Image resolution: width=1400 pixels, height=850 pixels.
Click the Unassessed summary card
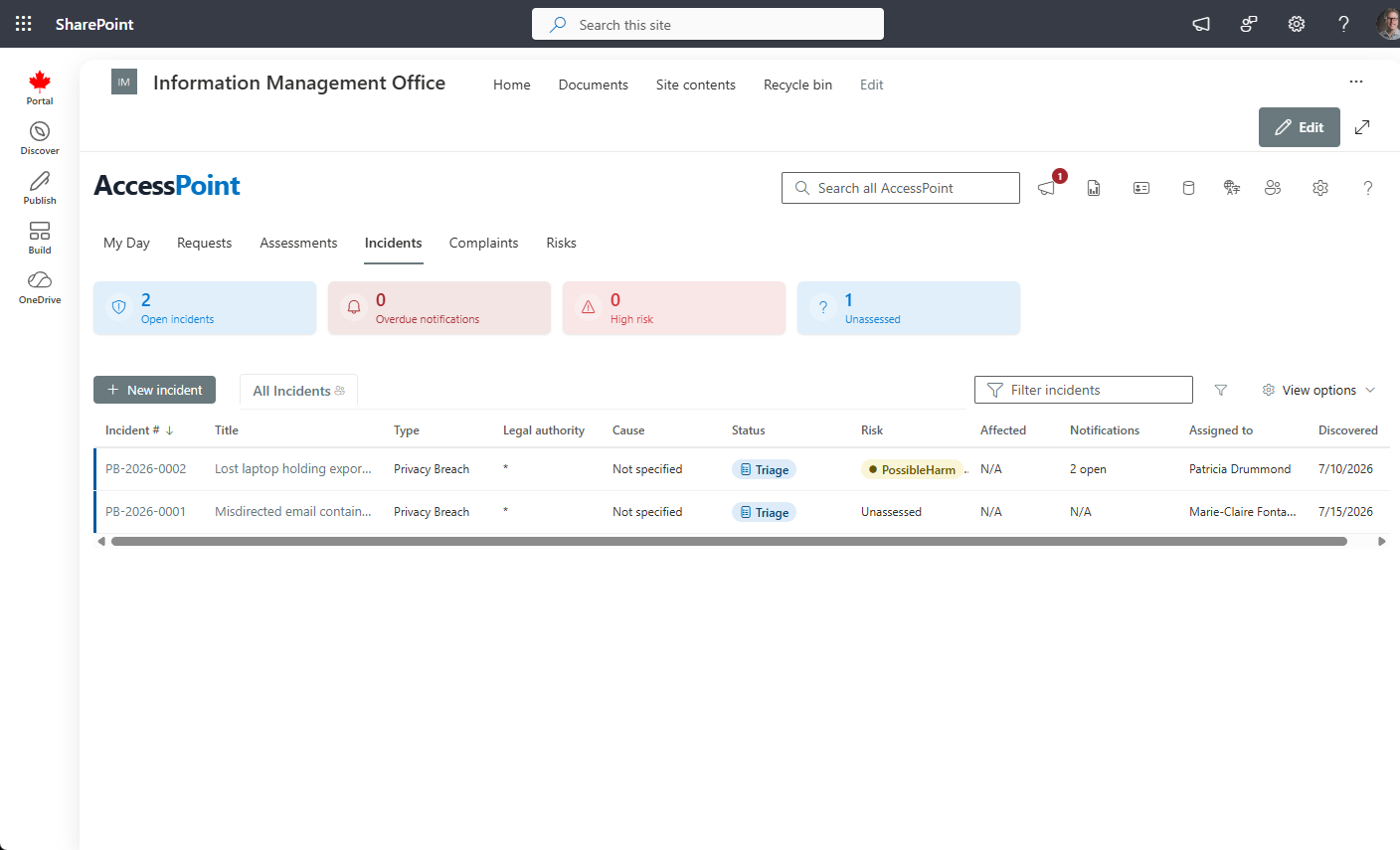[909, 308]
